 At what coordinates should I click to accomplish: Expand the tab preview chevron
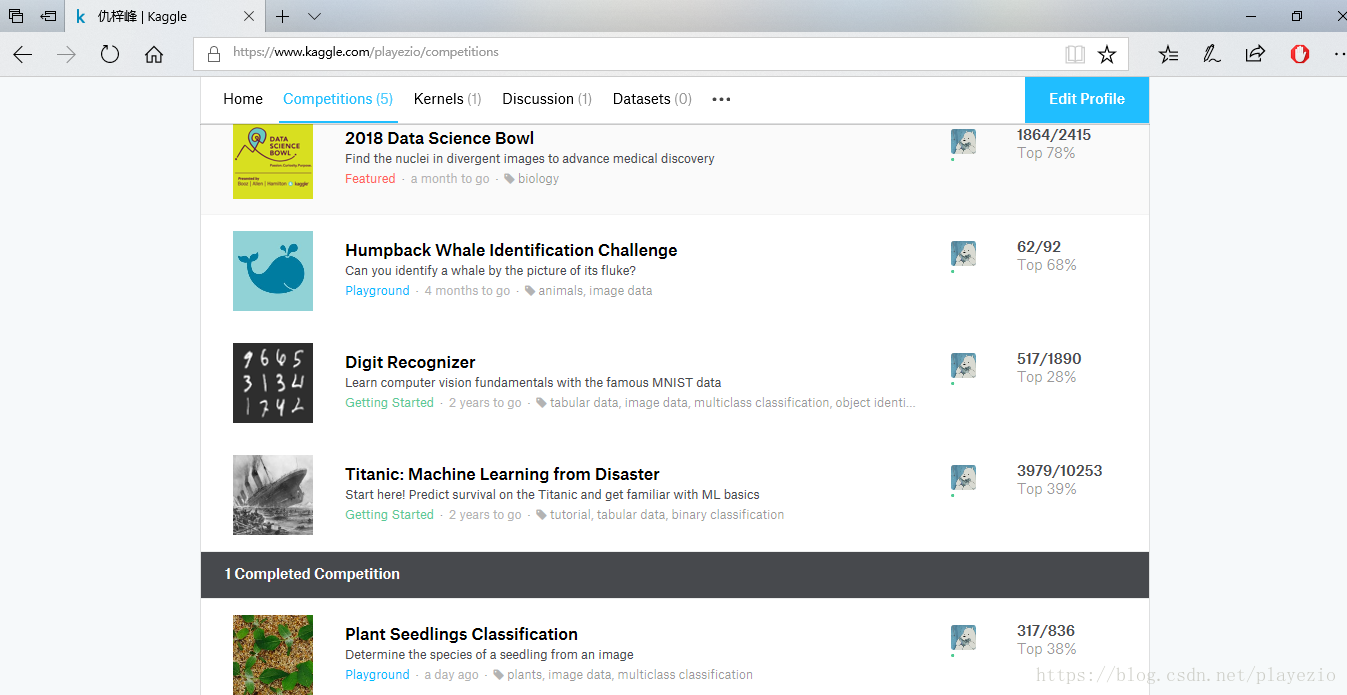(x=314, y=16)
